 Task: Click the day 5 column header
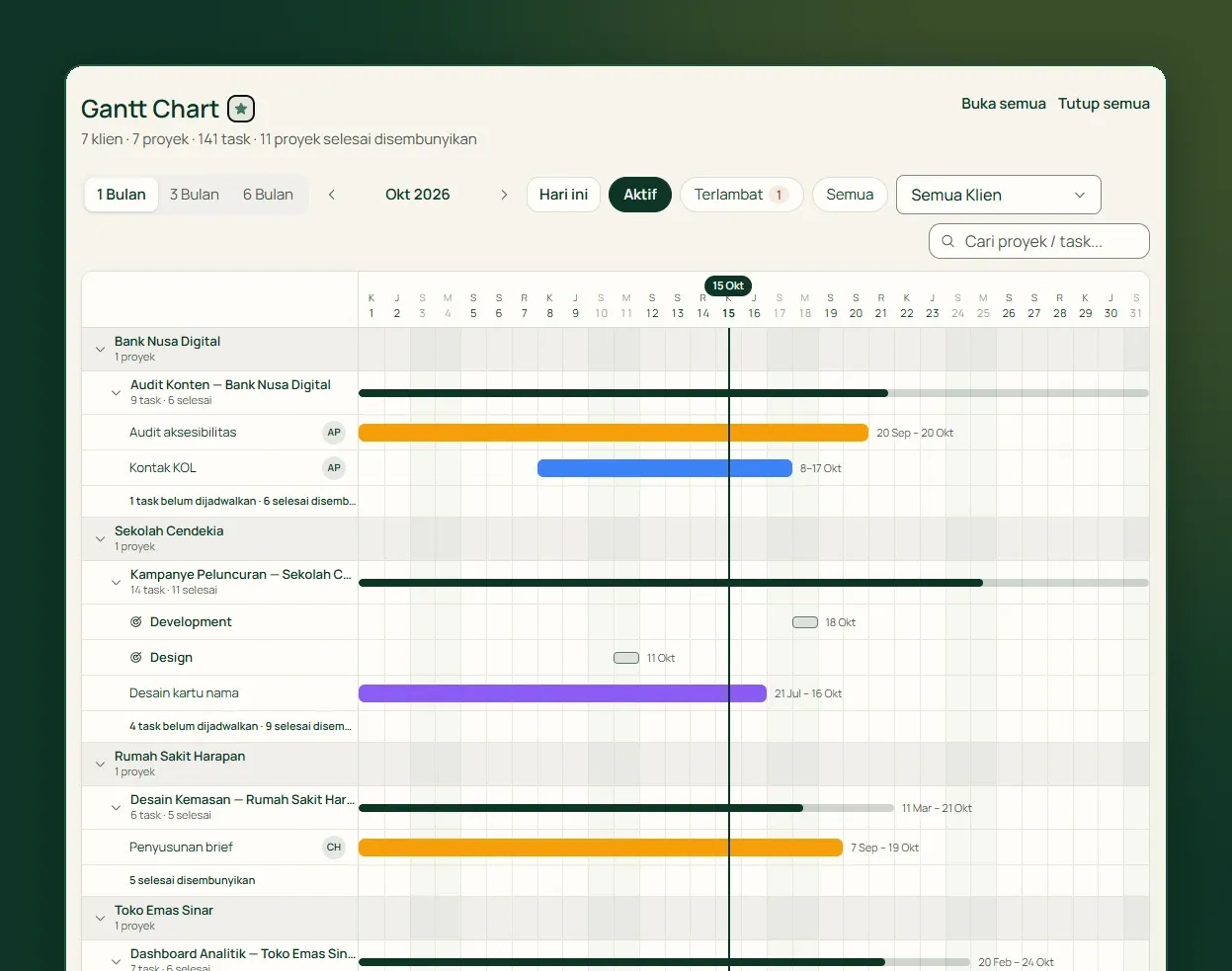tap(473, 305)
